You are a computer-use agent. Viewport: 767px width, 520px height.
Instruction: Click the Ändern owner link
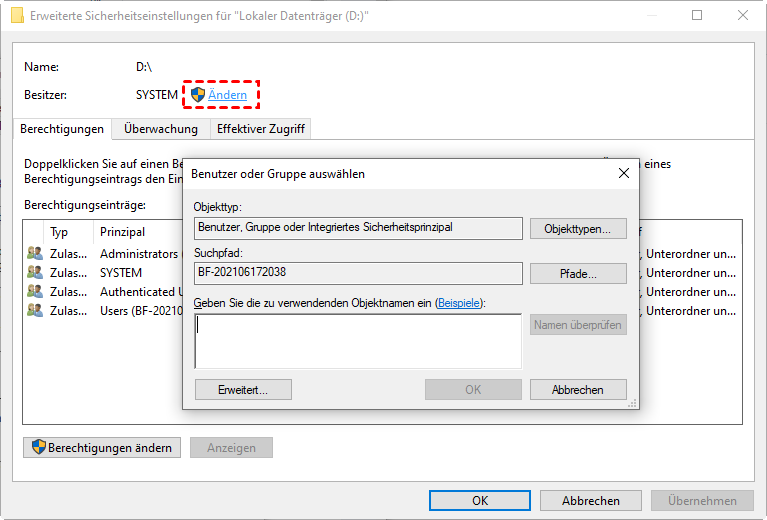pos(227,95)
